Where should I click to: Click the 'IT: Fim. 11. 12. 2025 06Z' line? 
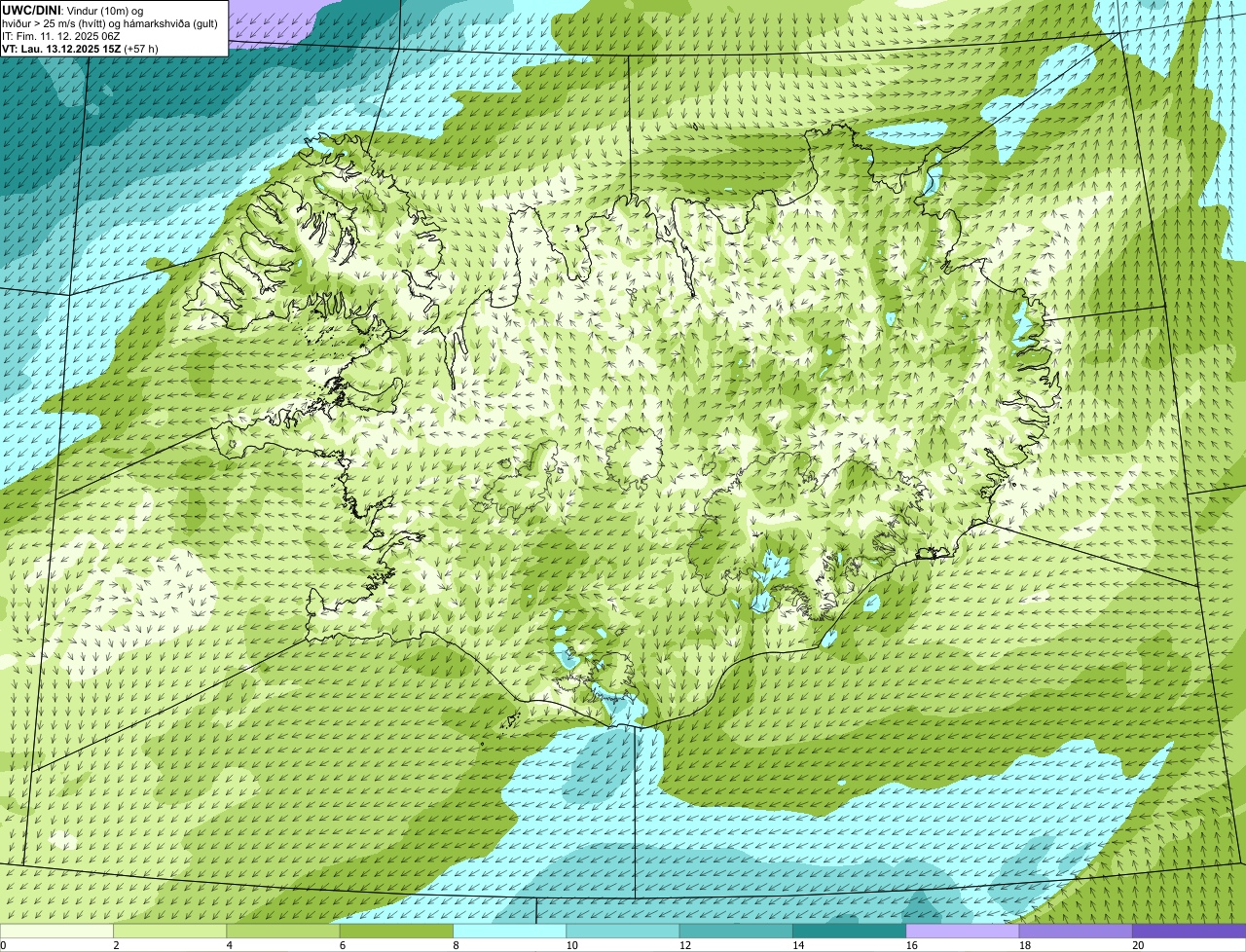pos(60,36)
